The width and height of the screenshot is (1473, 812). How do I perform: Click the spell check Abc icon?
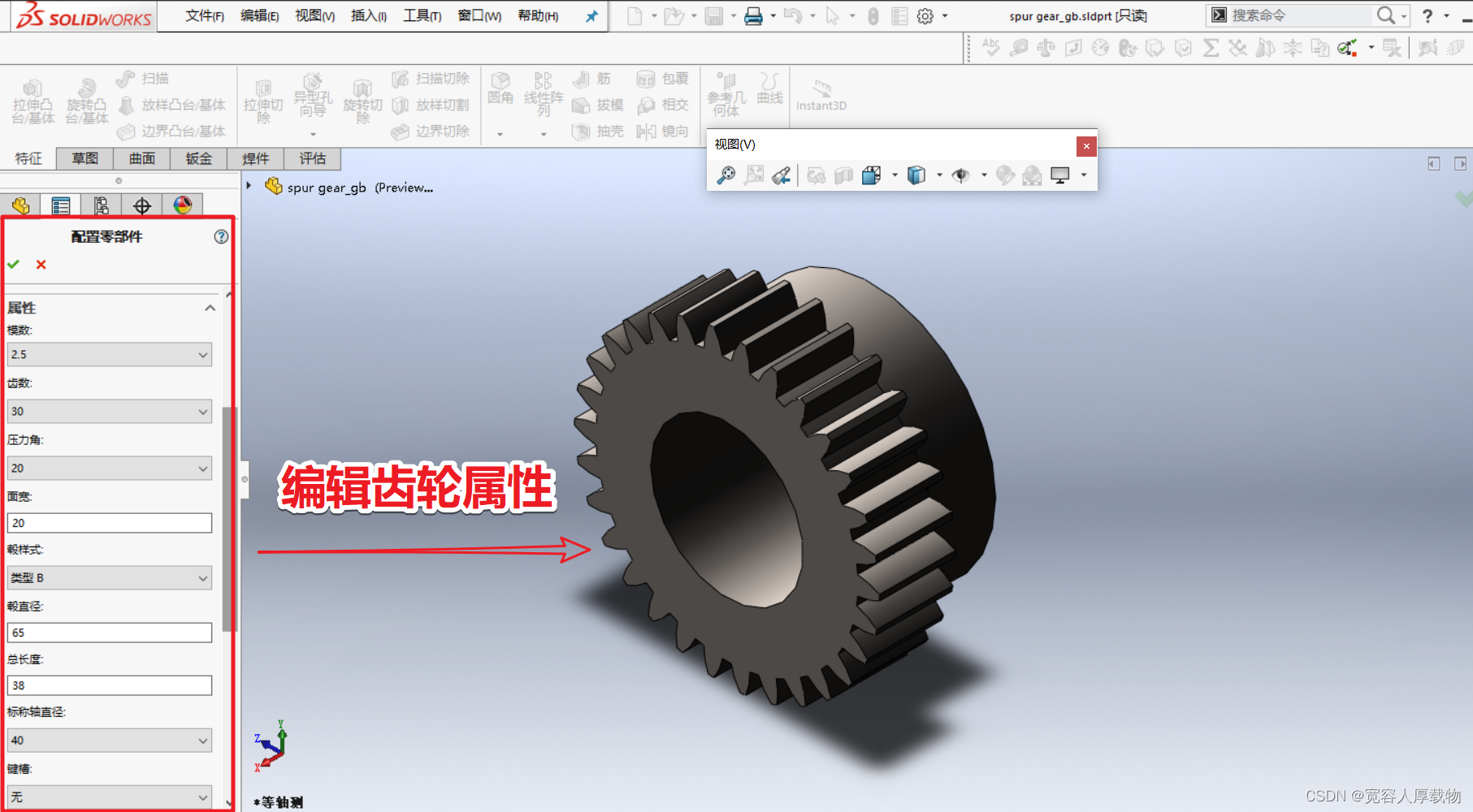(990, 47)
